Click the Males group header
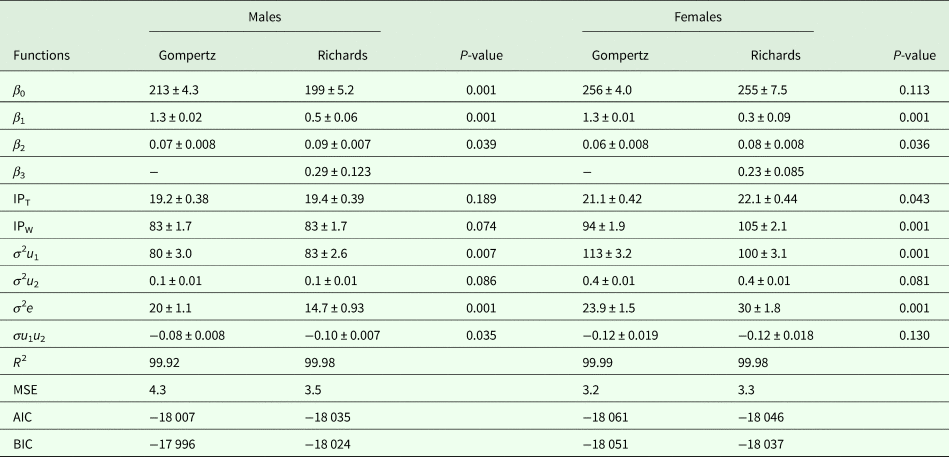 coord(264,16)
